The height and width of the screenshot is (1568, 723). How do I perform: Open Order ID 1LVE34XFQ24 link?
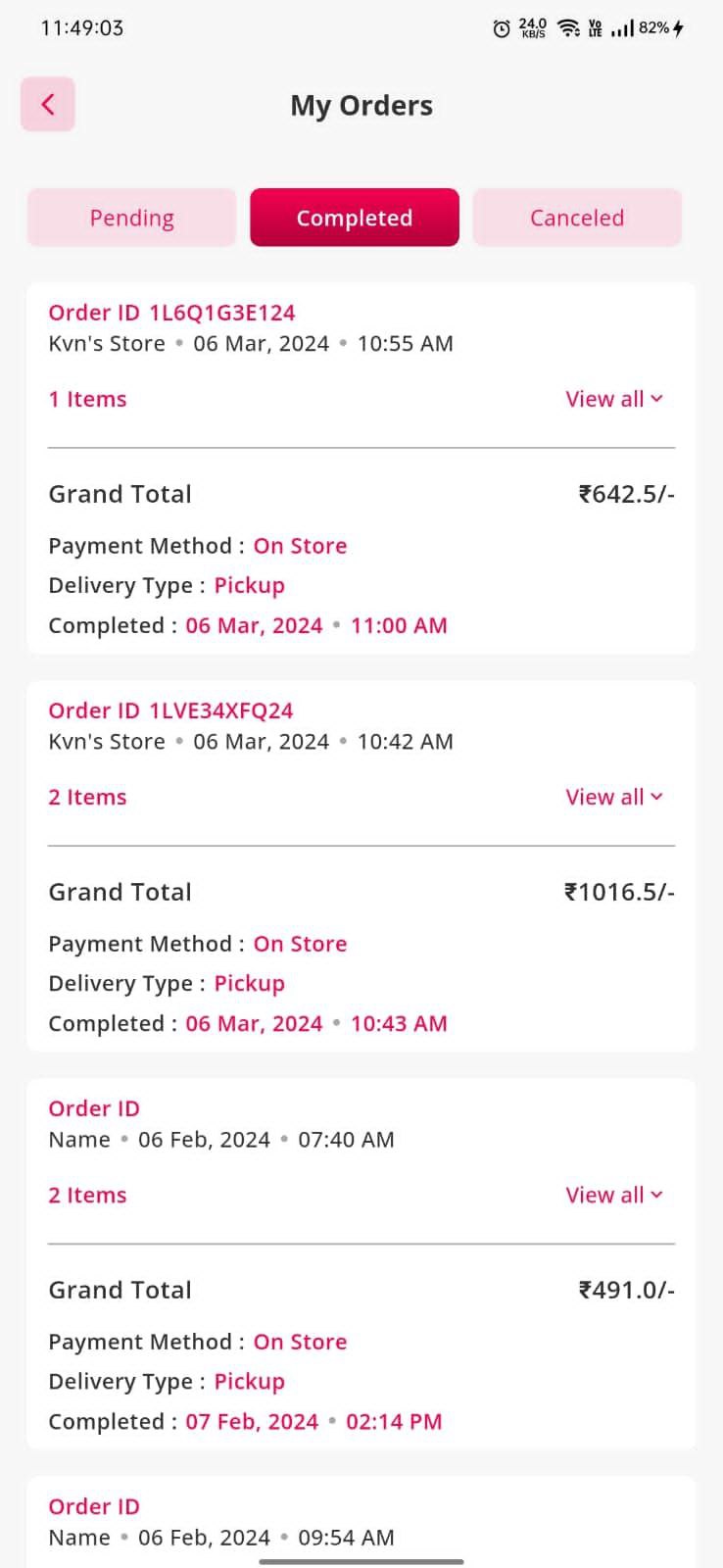point(170,710)
